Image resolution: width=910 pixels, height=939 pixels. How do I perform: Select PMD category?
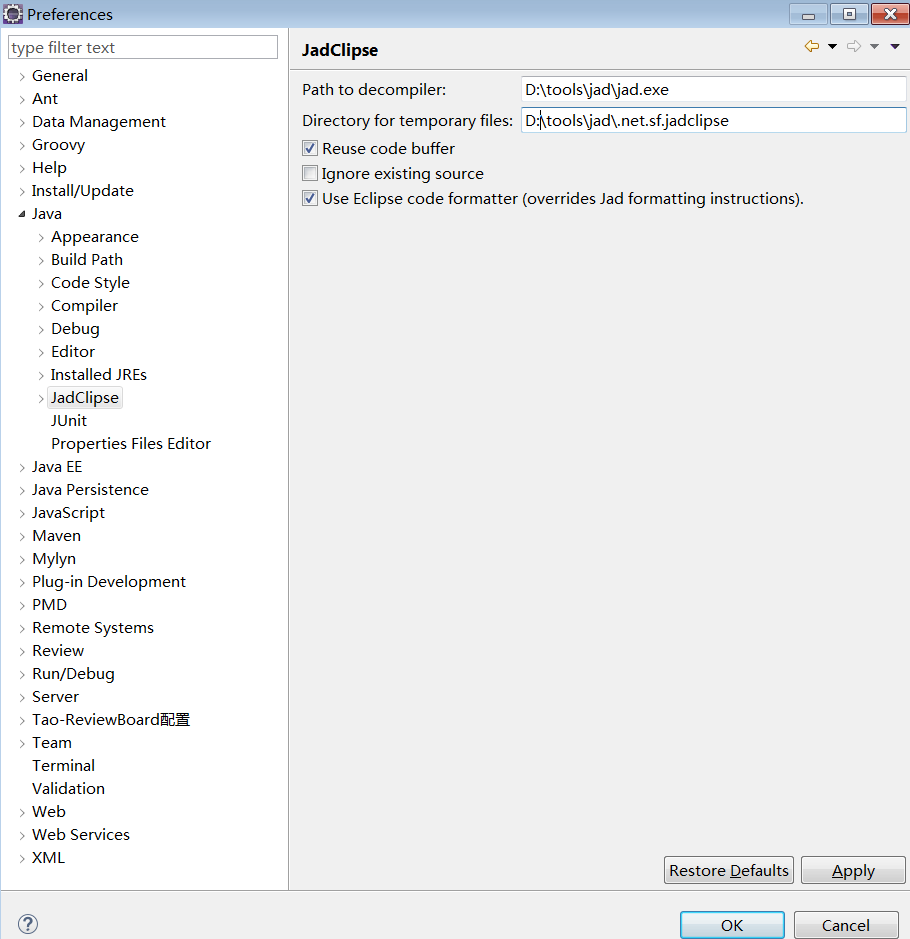pyautogui.click(x=50, y=605)
